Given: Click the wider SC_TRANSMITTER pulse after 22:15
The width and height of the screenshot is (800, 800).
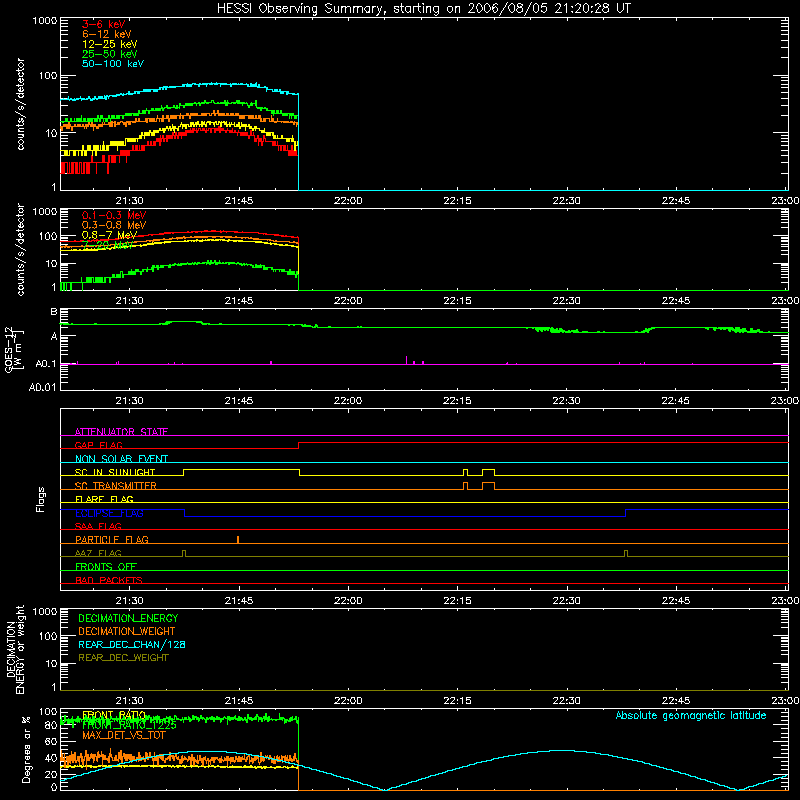Looking at the screenshot, I should click(488, 485).
